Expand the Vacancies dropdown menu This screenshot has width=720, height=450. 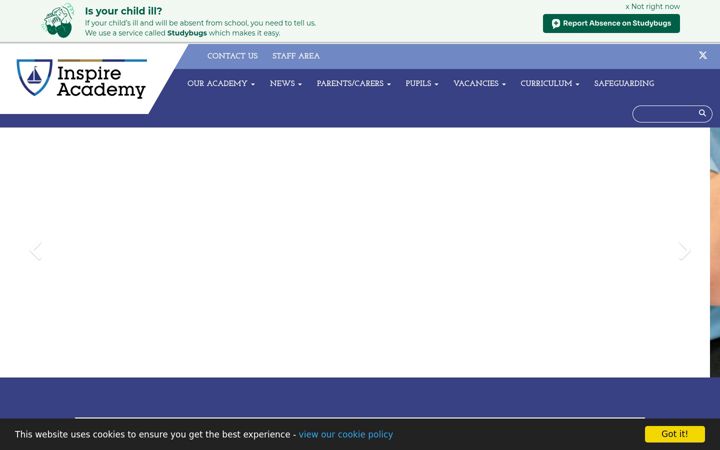479,84
